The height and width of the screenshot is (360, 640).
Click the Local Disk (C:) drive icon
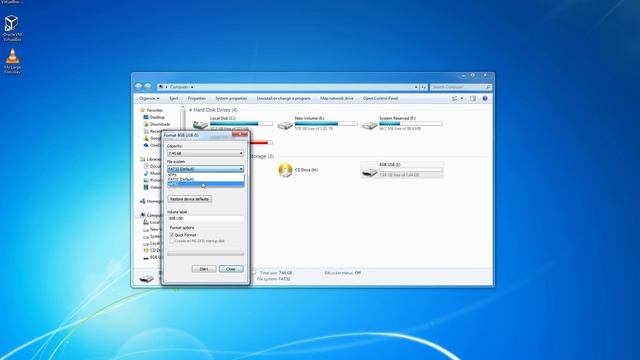pyautogui.click(x=200, y=124)
